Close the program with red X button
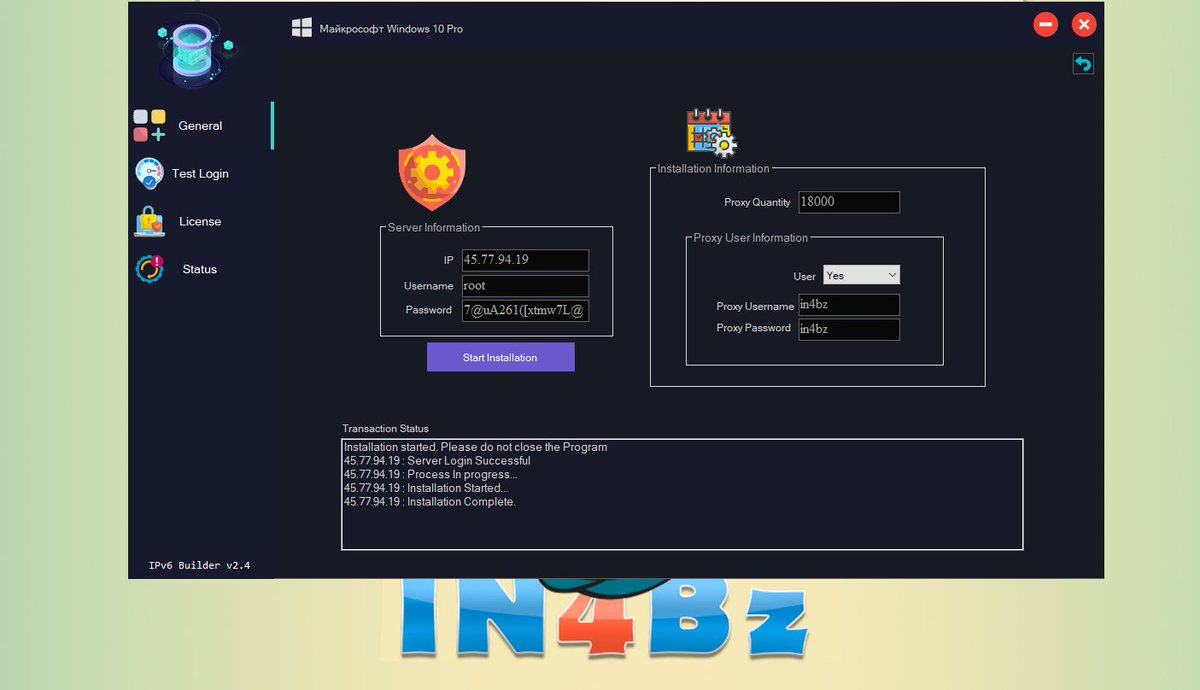Screen dimensions: 1200x690 1084,24
